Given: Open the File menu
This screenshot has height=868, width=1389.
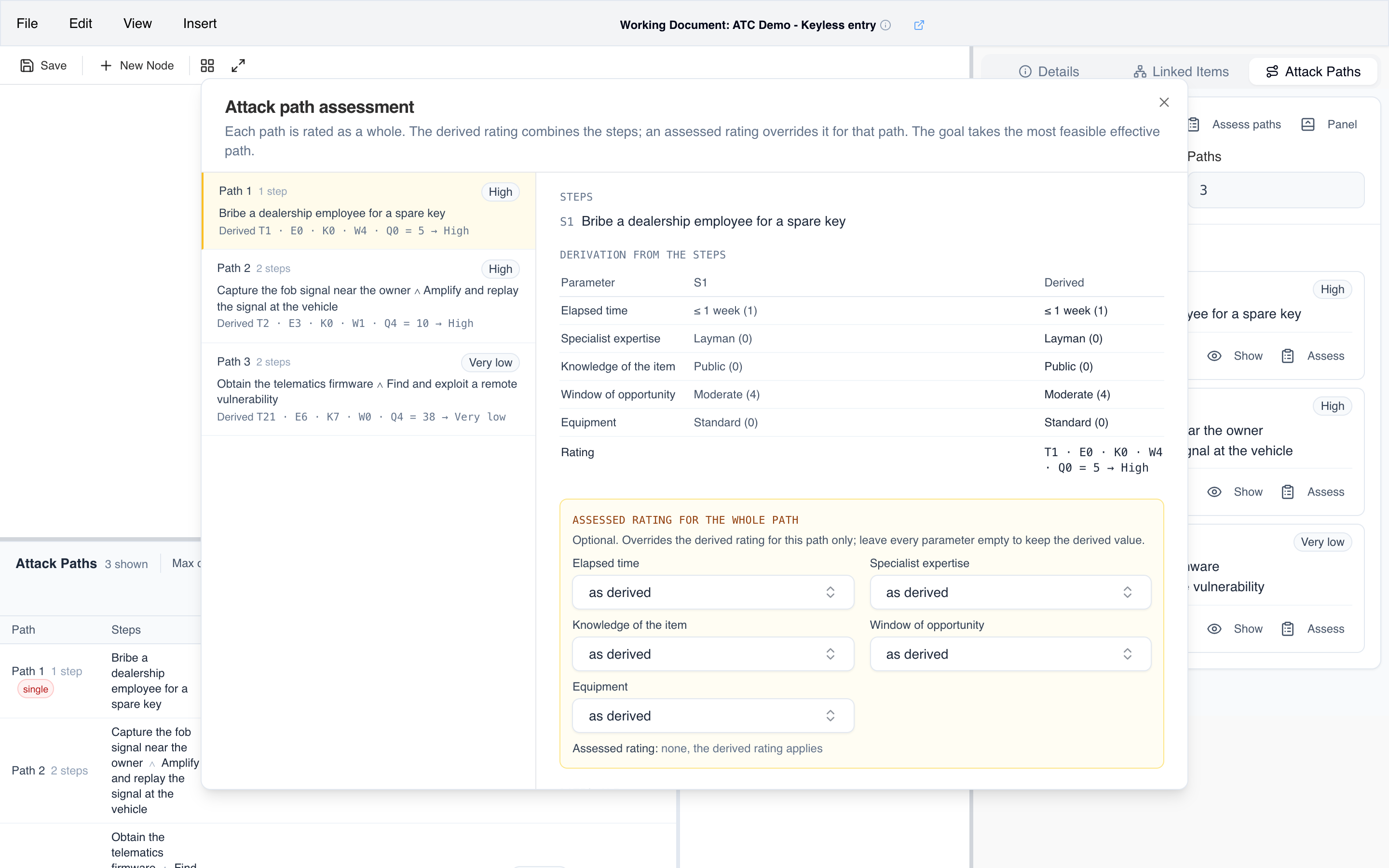Looking at the screenshot, I should [27, 24].
